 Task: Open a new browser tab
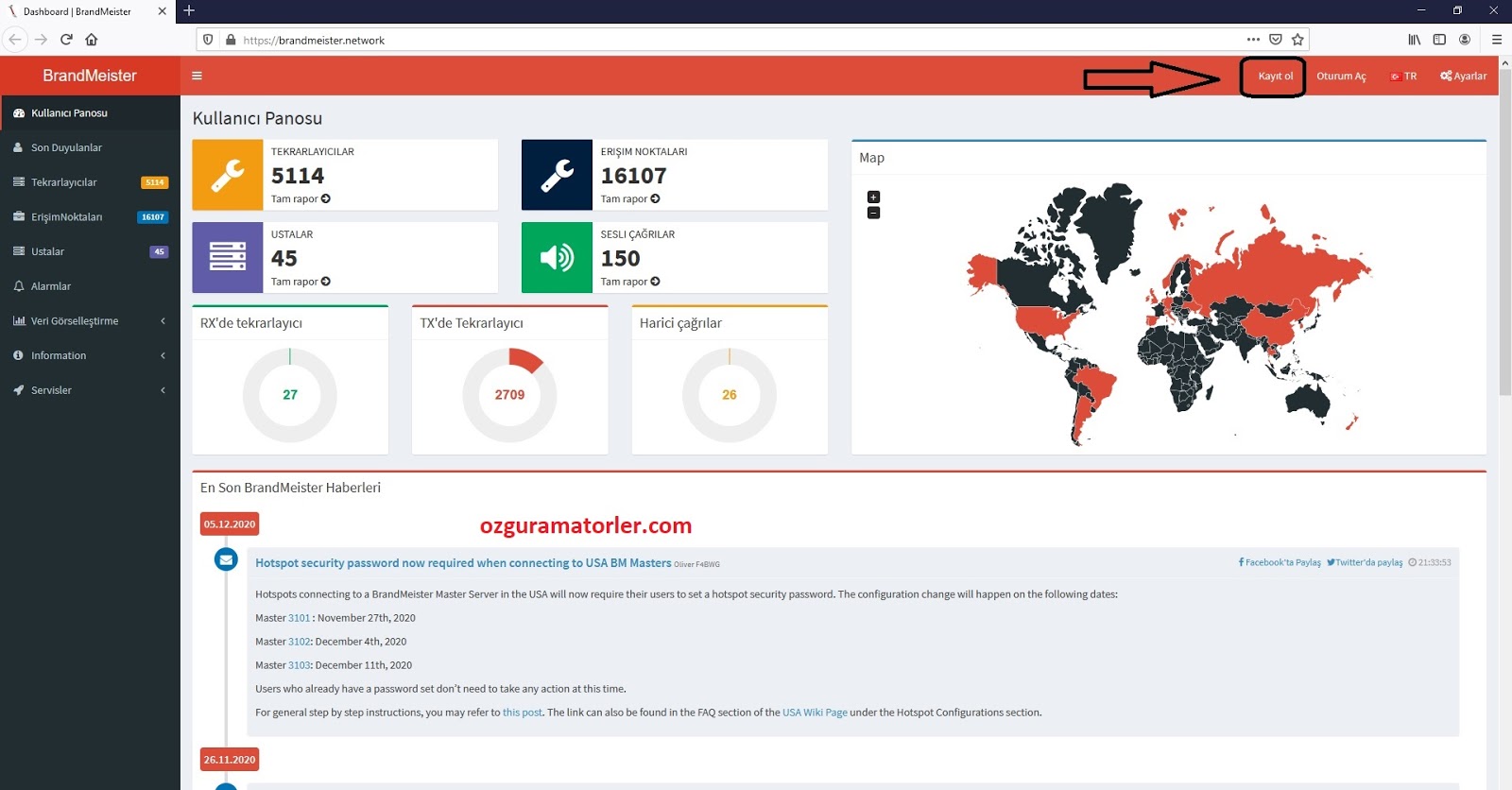189,10
